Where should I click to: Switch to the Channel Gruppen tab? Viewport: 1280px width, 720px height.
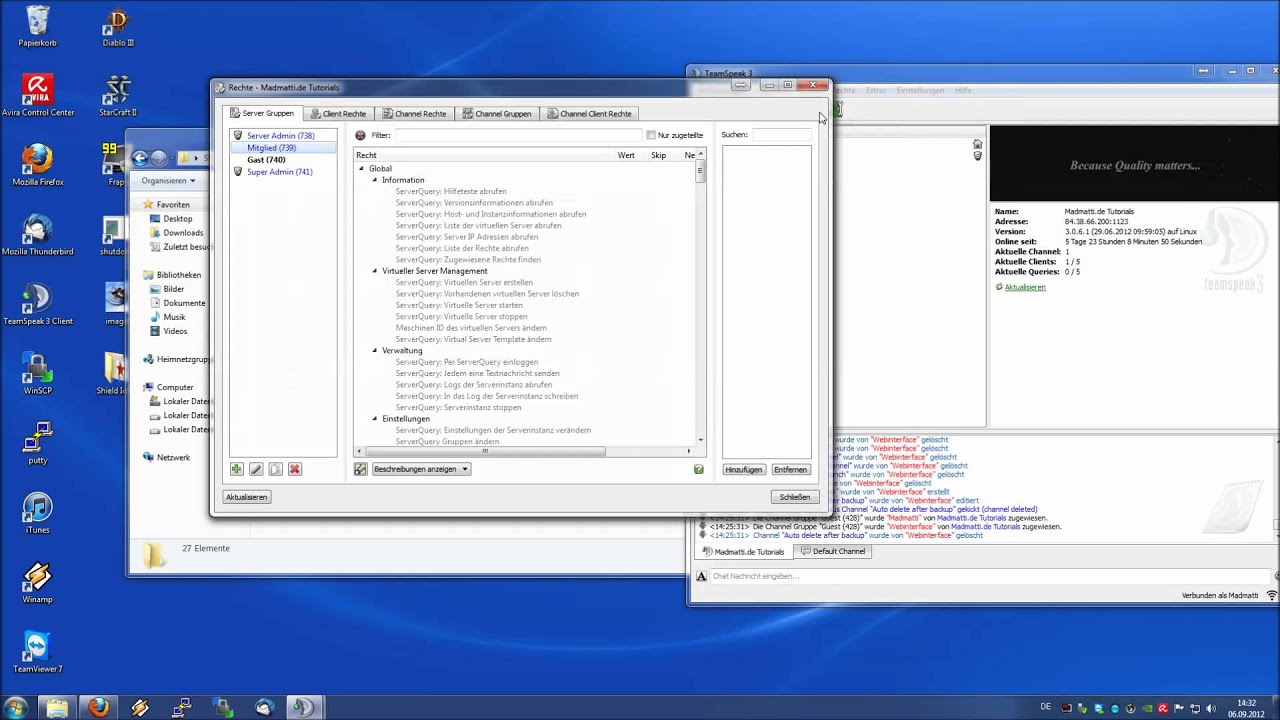click(496, 114)
